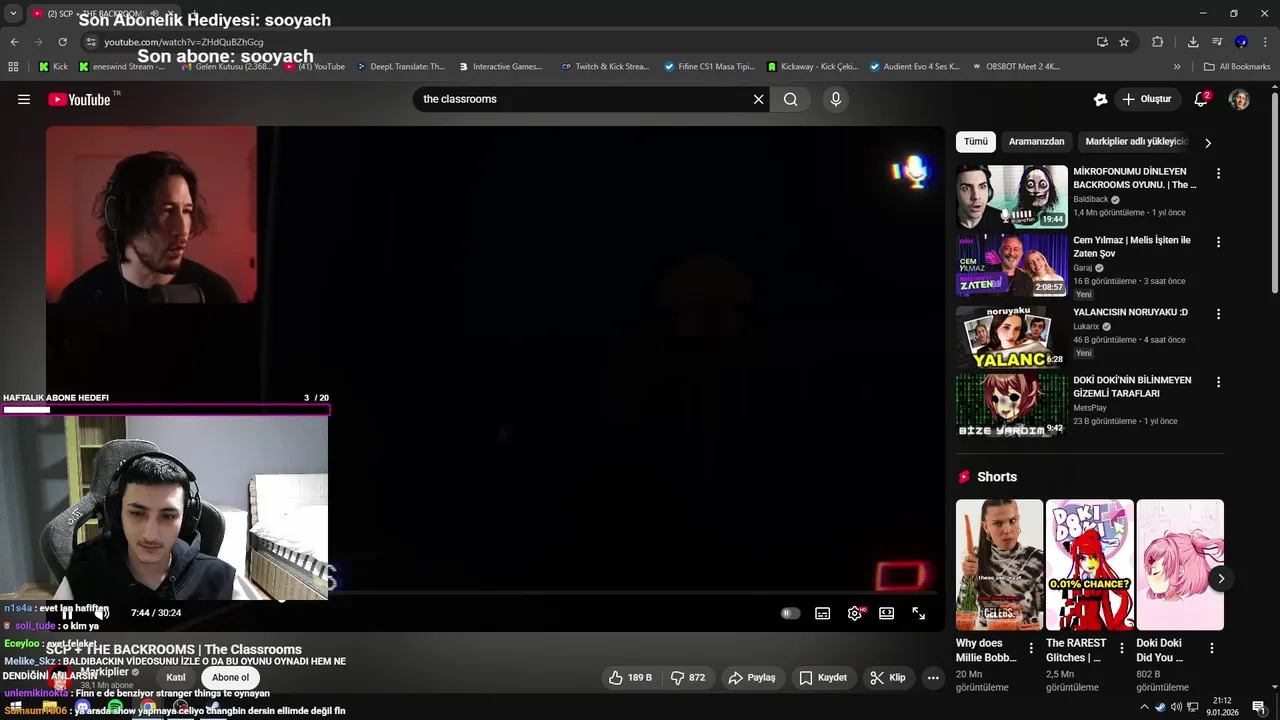
Task: Select the Markiplier adlı yükleyici chip
Action: click(x=1136, y=142)
